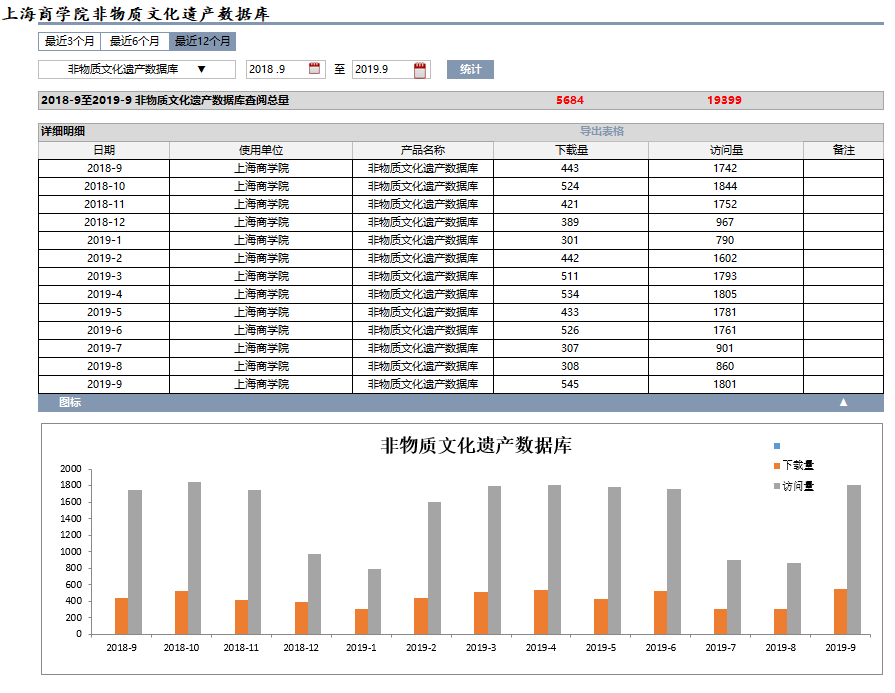Viewport: 895px width, 693px height.
Task: Select the 2019-7 date cell in table
Action: click(x=104, y=348)
